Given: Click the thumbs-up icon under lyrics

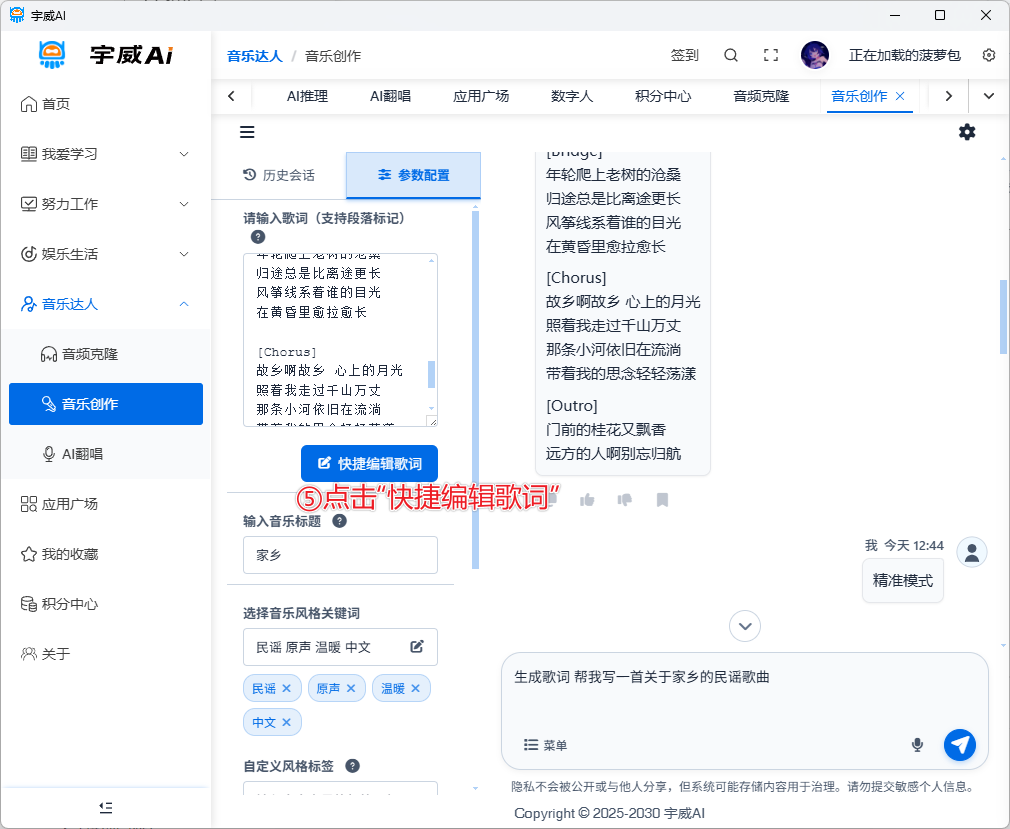Looking at the screenshot, I should click(x=587, y=500).
